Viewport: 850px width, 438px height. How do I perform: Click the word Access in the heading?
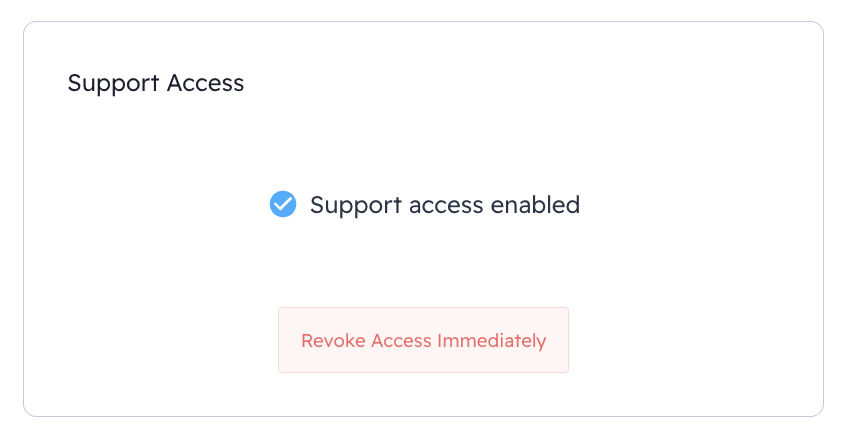pyautogui.click(x=205, y=83)
